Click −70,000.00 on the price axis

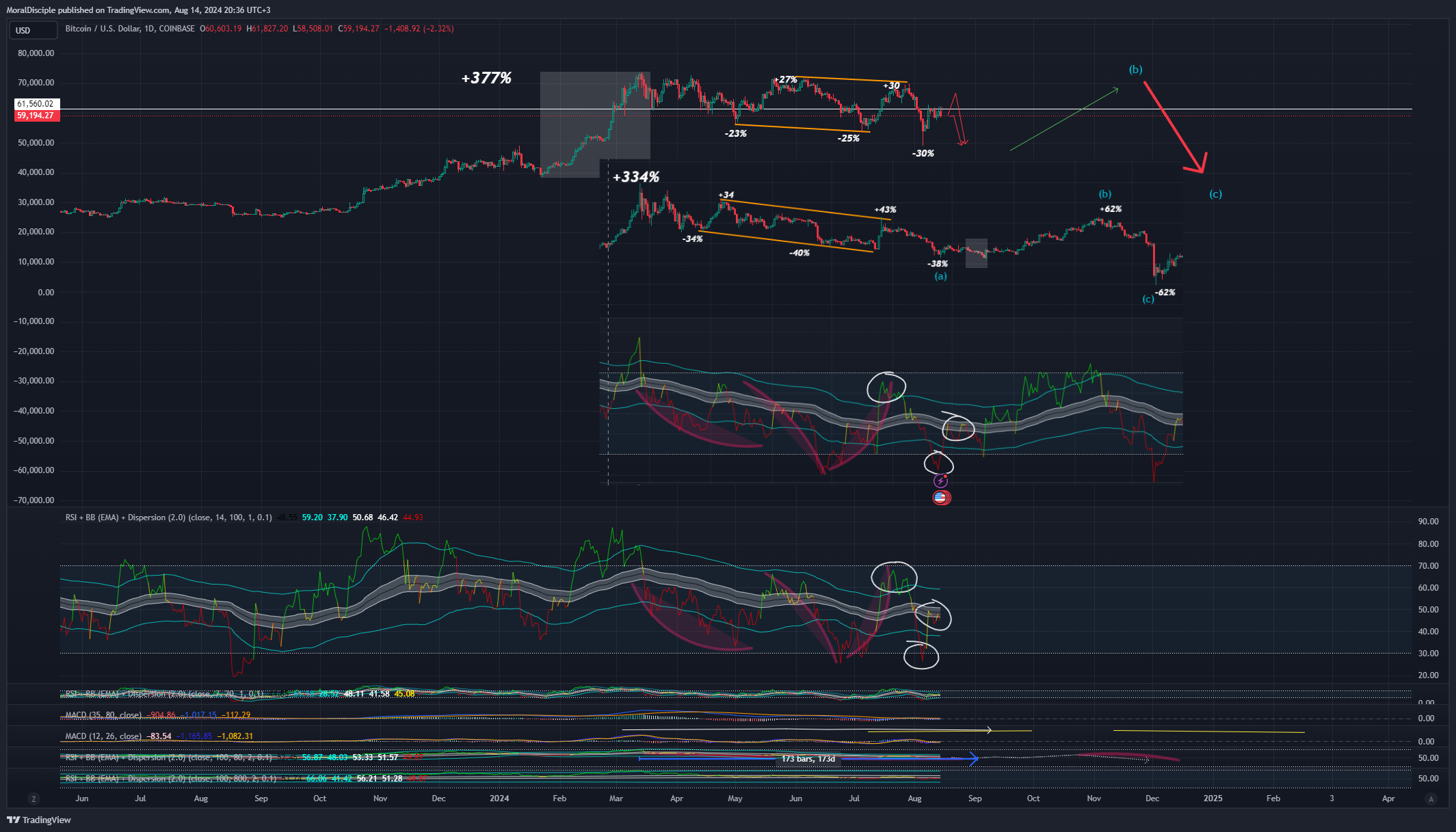point(34,500)
